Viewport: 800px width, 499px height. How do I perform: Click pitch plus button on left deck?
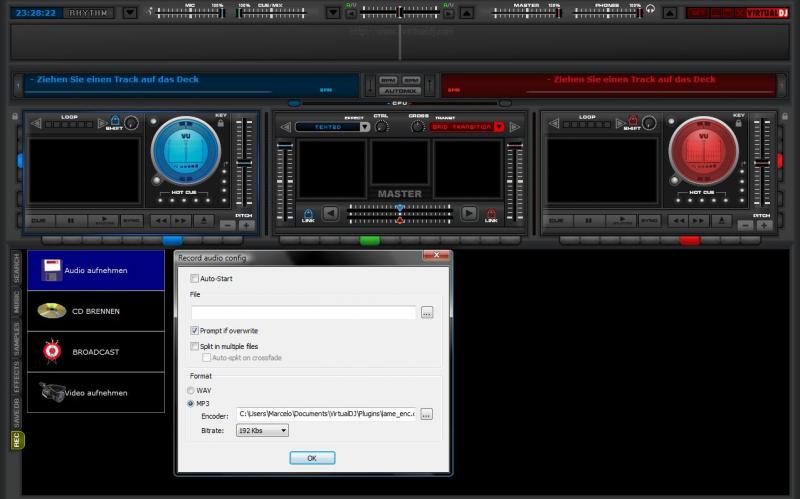pos(247,225)
